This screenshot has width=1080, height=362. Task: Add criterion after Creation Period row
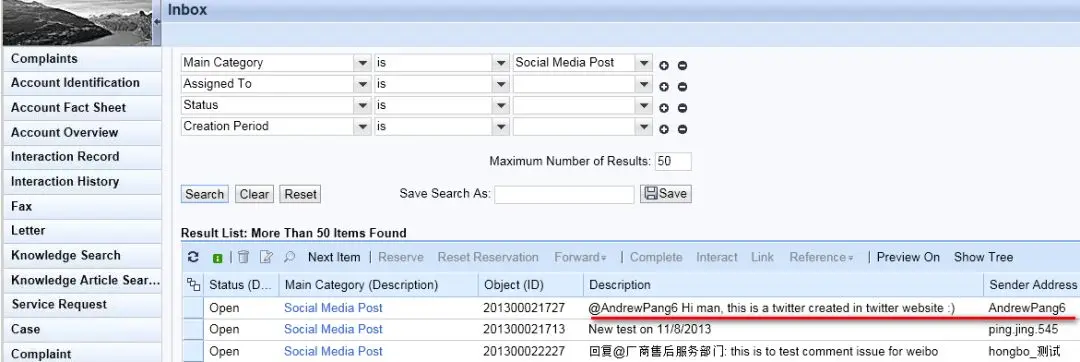[664, 129]
